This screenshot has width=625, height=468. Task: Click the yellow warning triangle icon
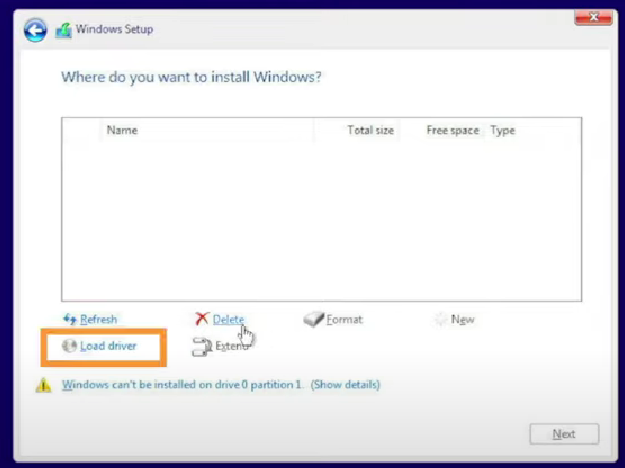click(x=43, y=385)
